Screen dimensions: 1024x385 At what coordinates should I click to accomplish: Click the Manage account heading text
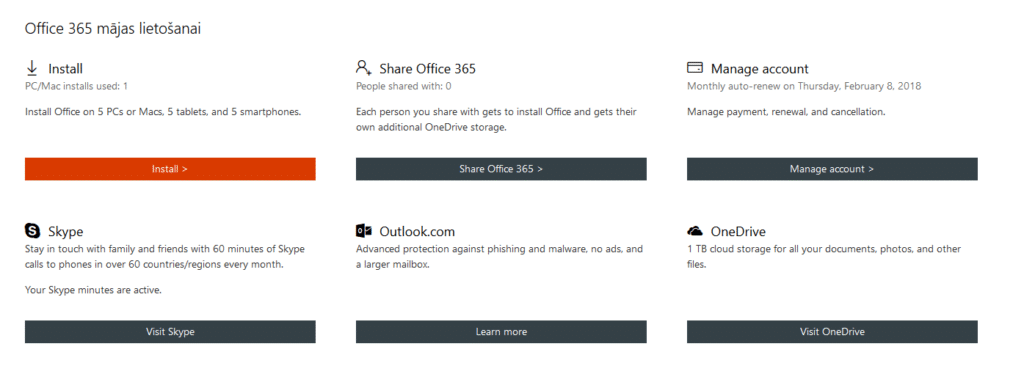760,69
